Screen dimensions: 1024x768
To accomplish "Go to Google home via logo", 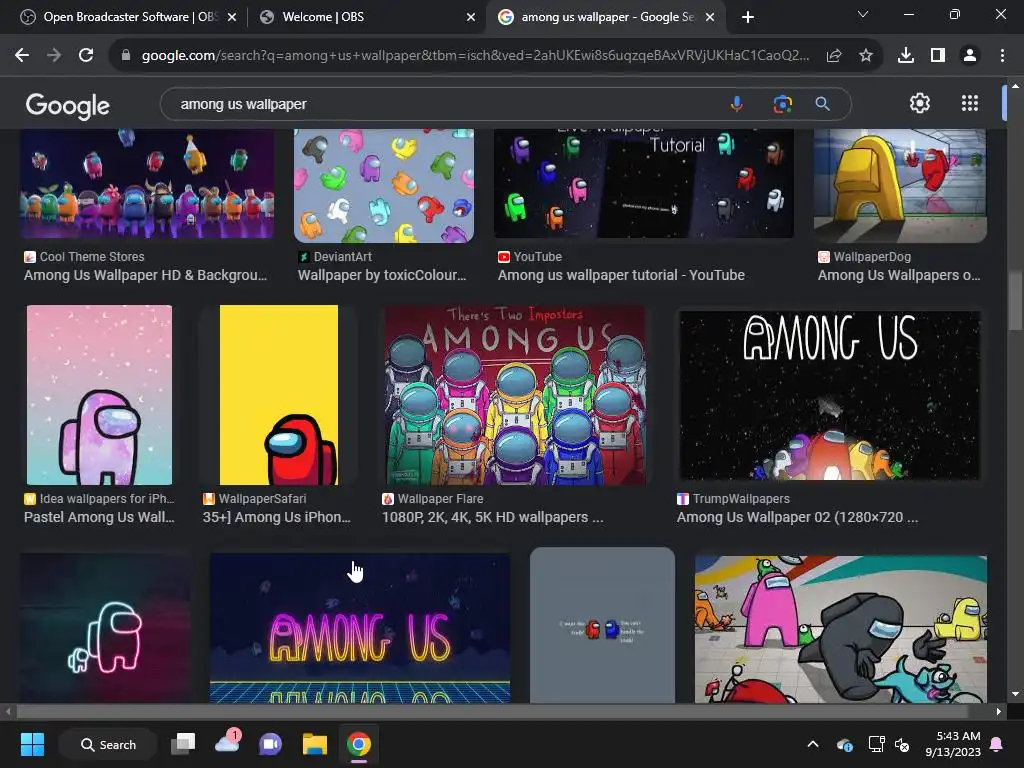I will [68, 106].
